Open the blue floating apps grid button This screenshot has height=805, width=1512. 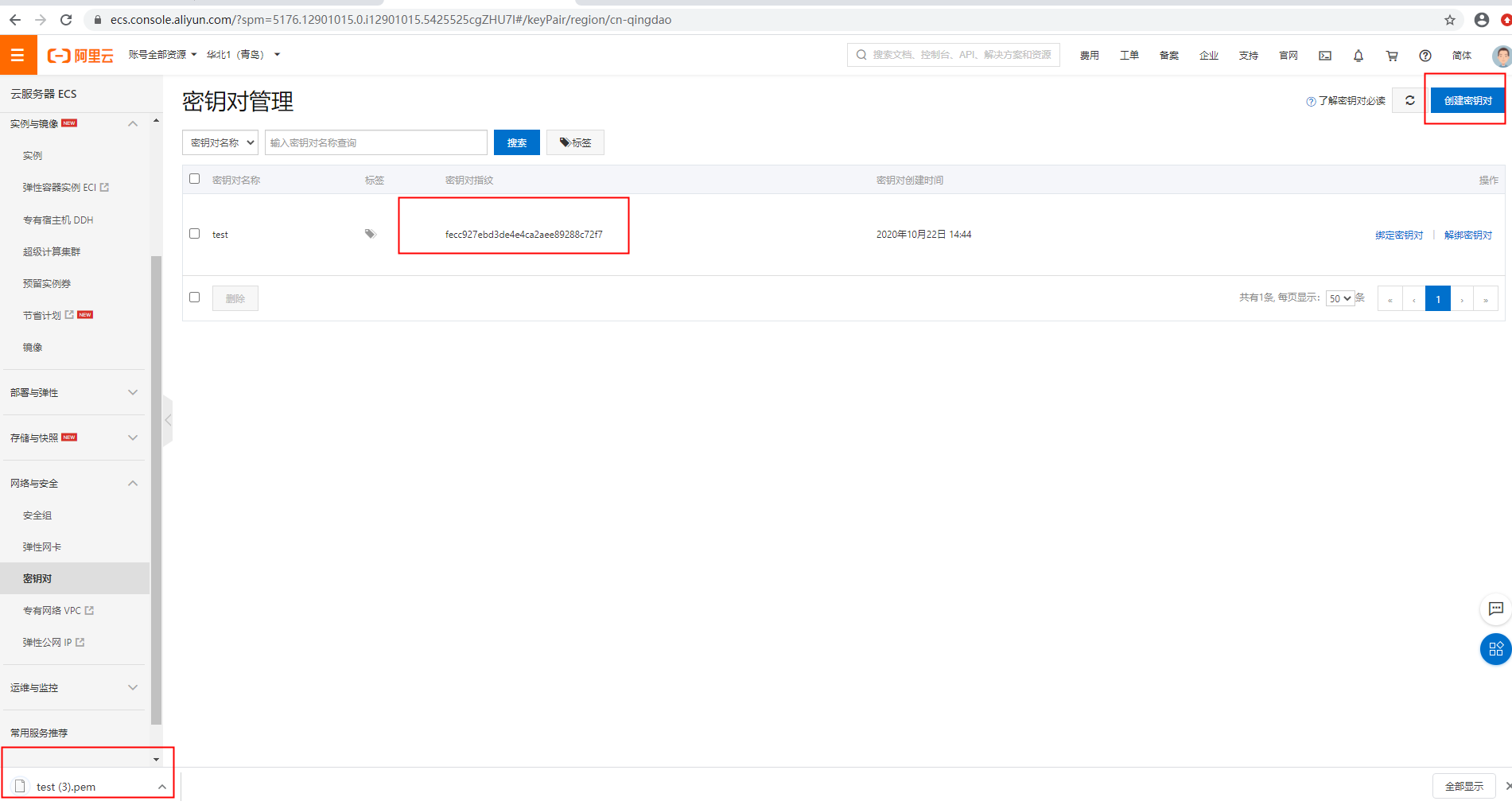(x=1495, y=649)
